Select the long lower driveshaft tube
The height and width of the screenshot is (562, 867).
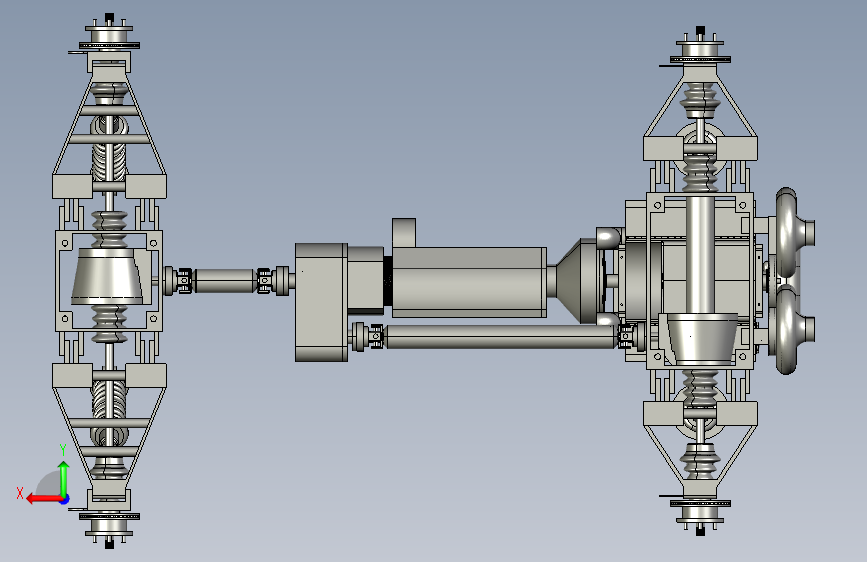tap(500, 336)
